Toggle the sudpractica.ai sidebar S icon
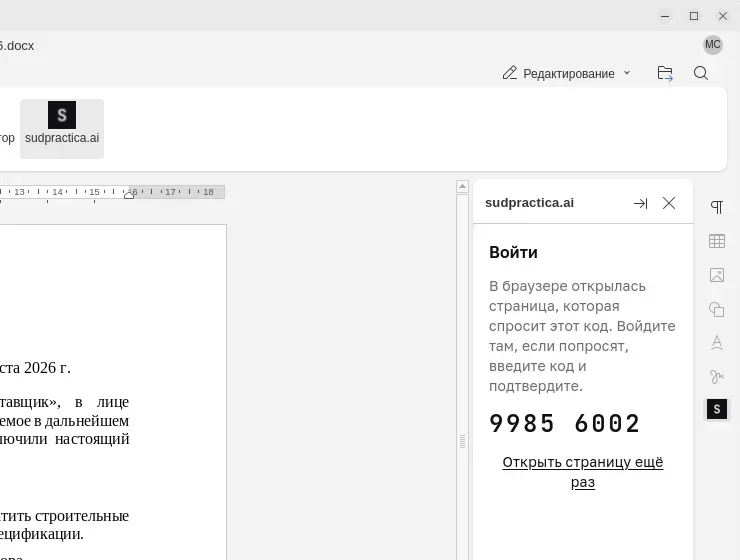 [x=717, y=409]
